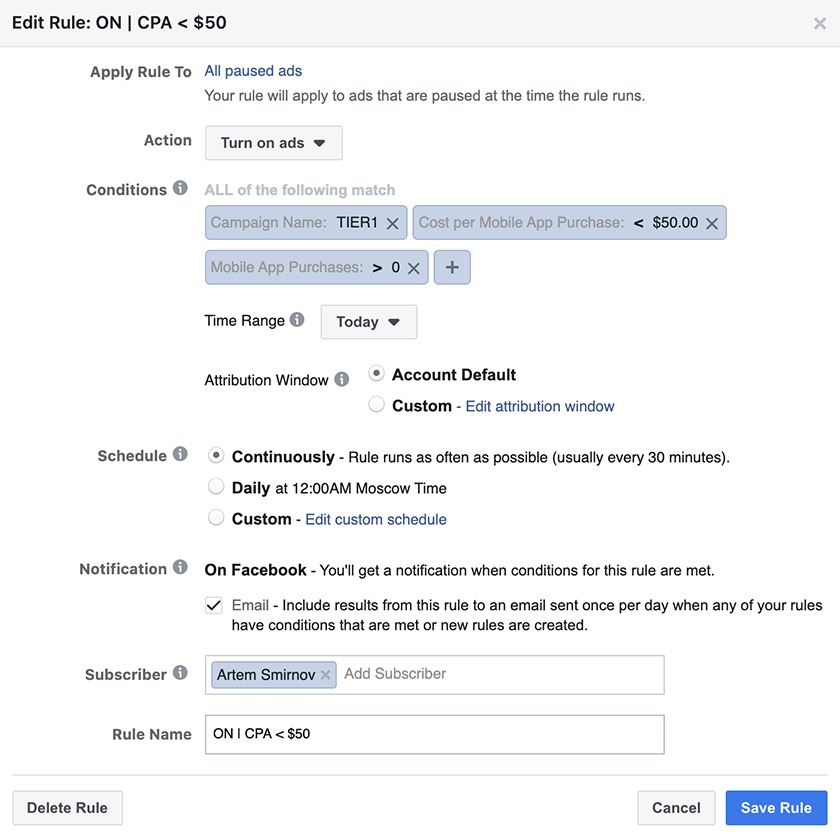
Task: Click the info icon next to Schedule
Action: point(180,454)
